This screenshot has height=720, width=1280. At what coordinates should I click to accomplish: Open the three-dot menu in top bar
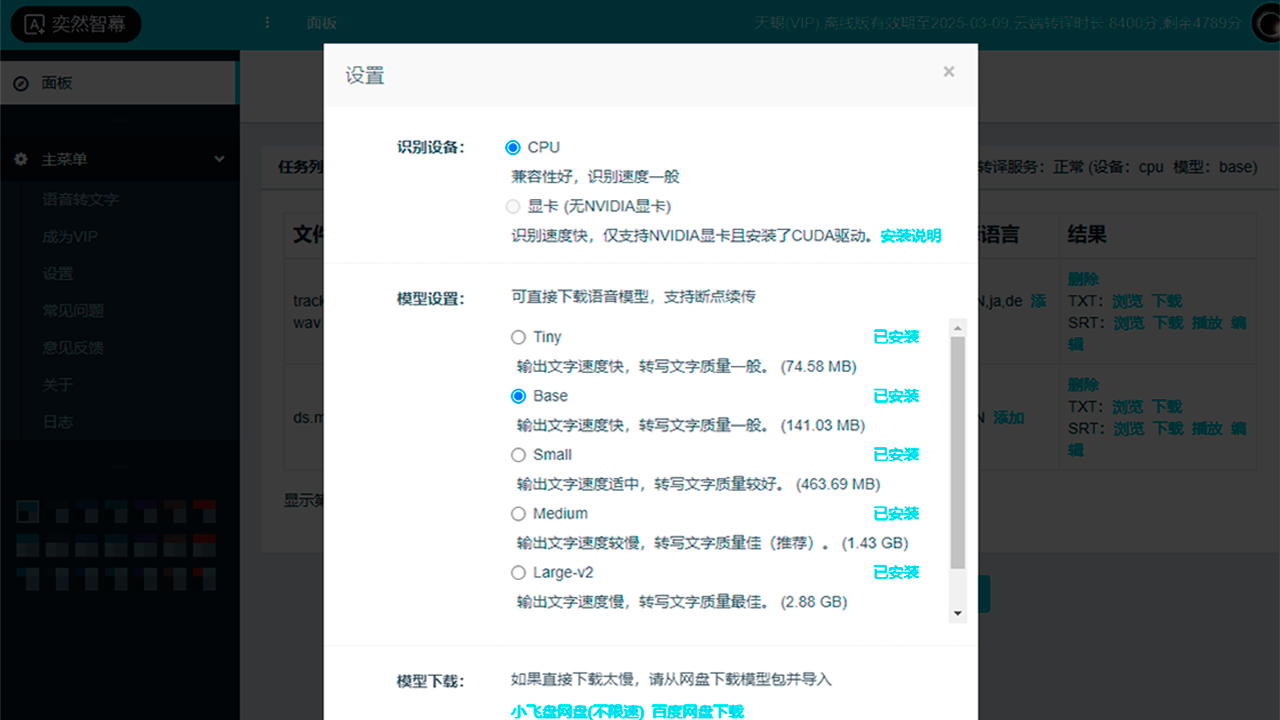267,23
